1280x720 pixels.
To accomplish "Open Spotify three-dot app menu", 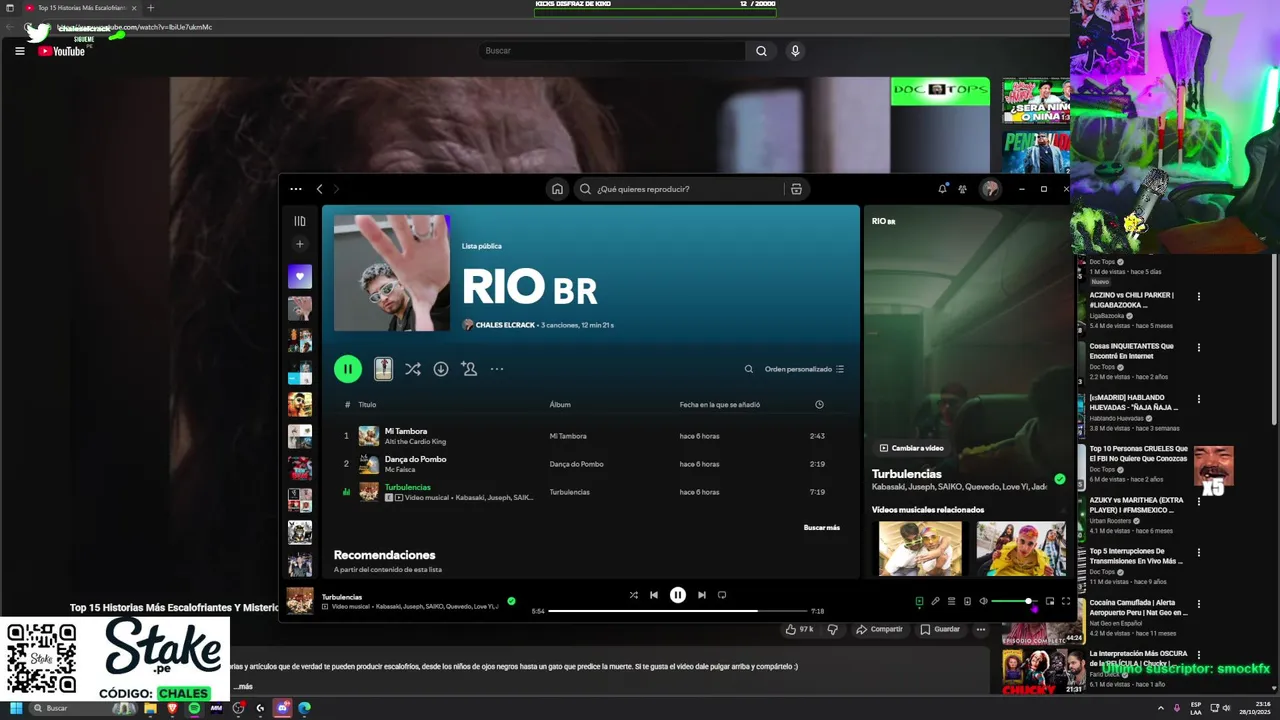I will tap(296, 189).
